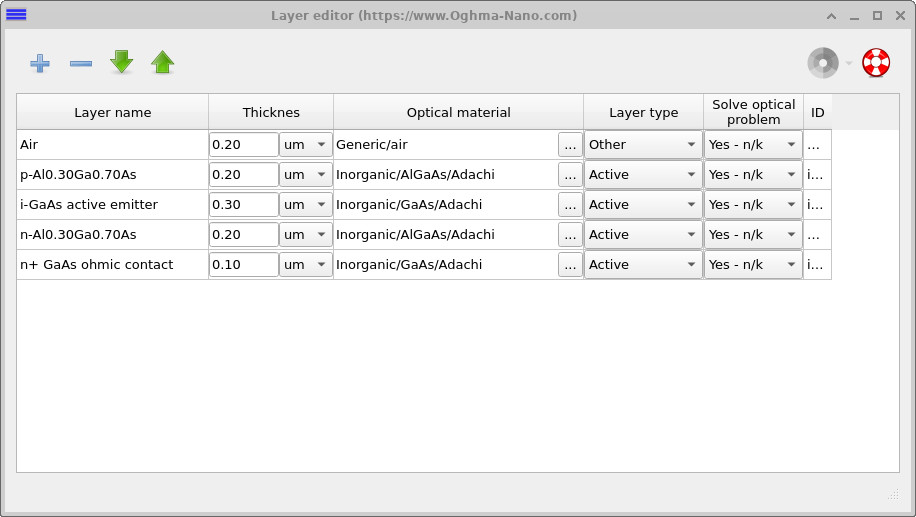Click the Optical material column header
916x517 pixels.
459,112
